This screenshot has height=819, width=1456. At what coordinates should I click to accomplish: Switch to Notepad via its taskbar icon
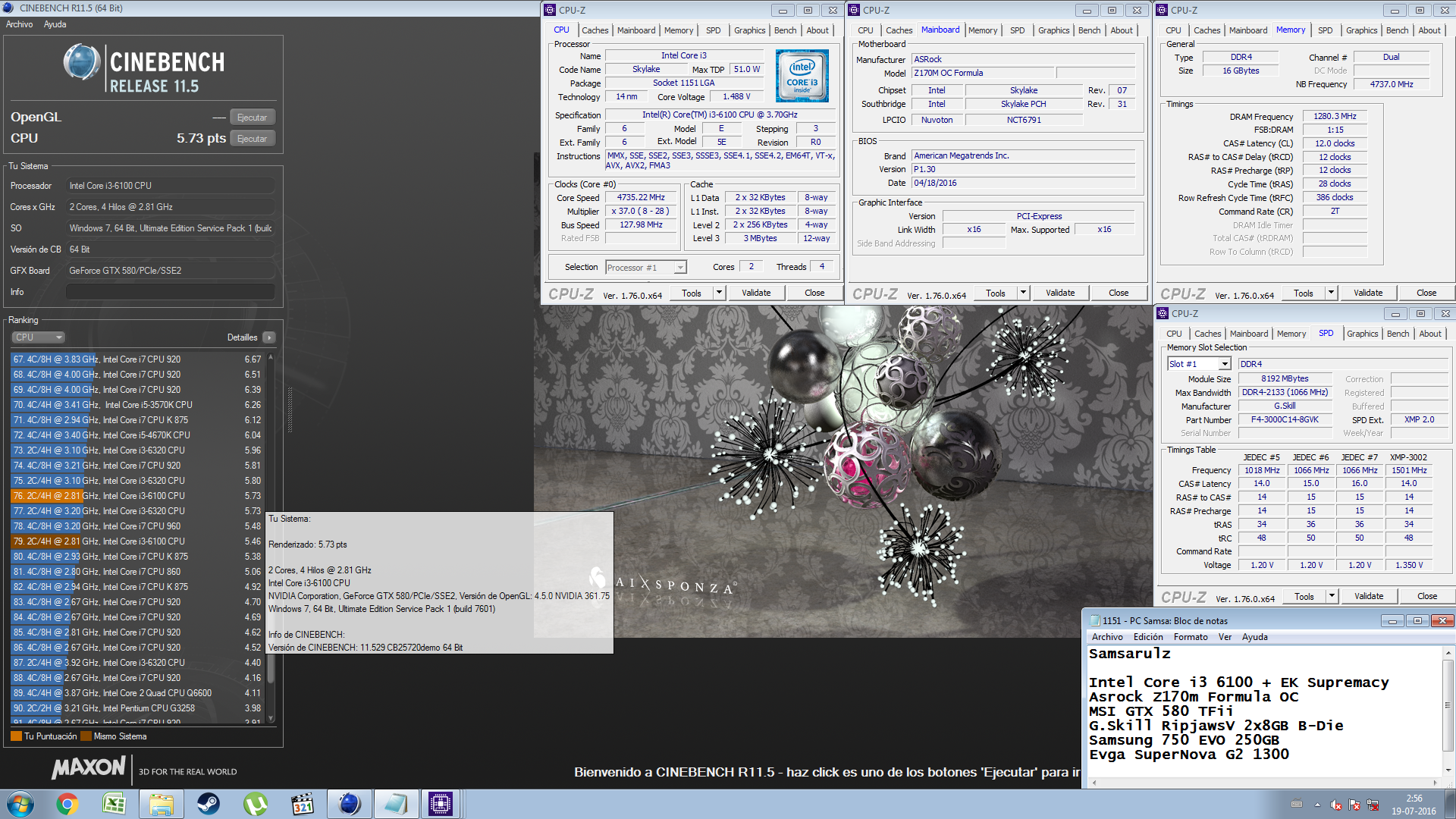pyautogui.click(x=395, y=804)
